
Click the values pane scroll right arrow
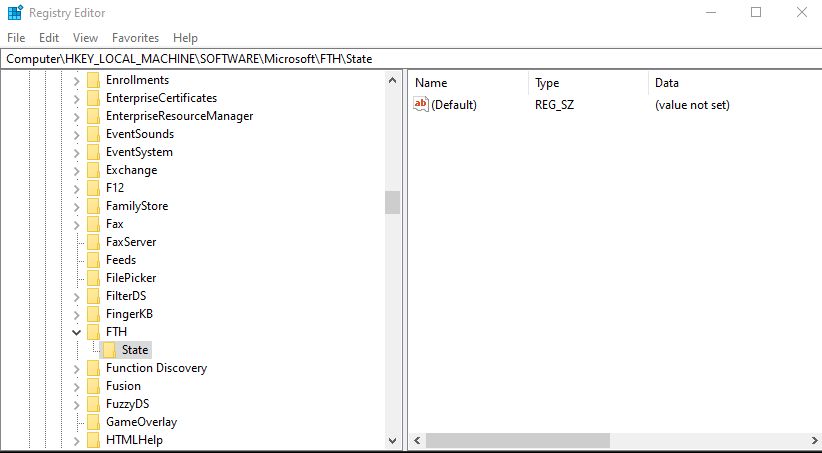(814, 440)
